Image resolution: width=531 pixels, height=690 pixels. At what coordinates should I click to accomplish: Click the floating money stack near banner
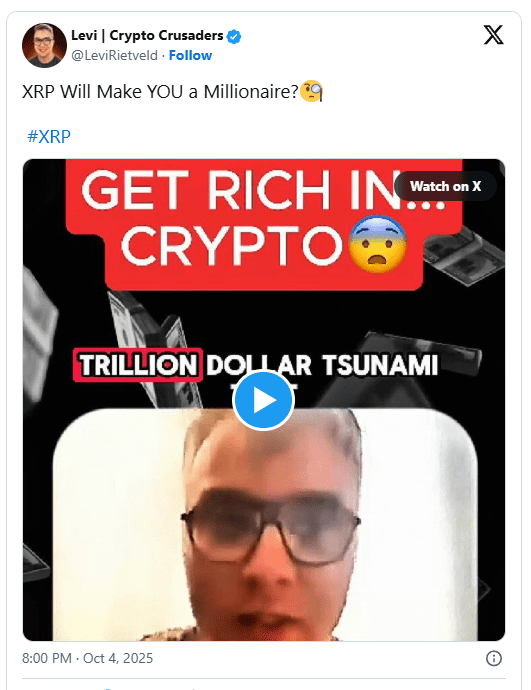tap(464, 257)
